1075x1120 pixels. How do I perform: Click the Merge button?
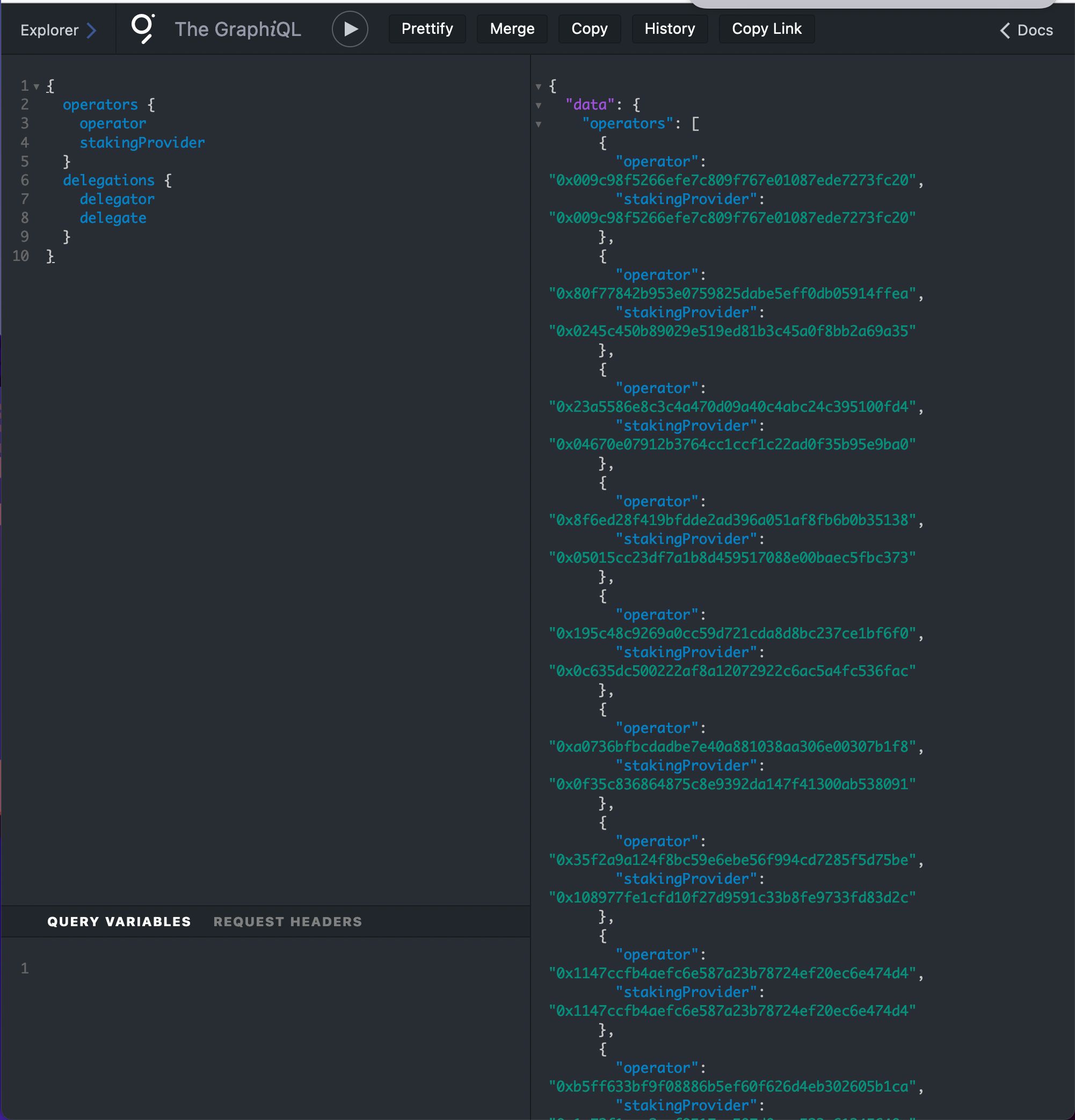(512, 28)
